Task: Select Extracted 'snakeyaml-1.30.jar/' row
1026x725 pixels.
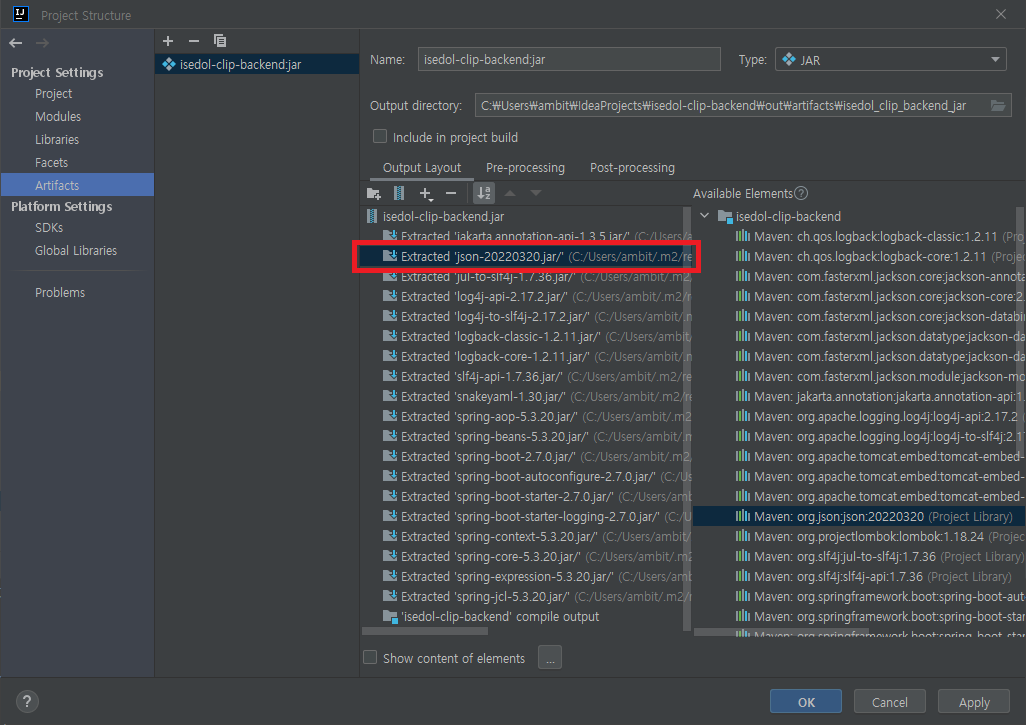Action: pos(525,397)
